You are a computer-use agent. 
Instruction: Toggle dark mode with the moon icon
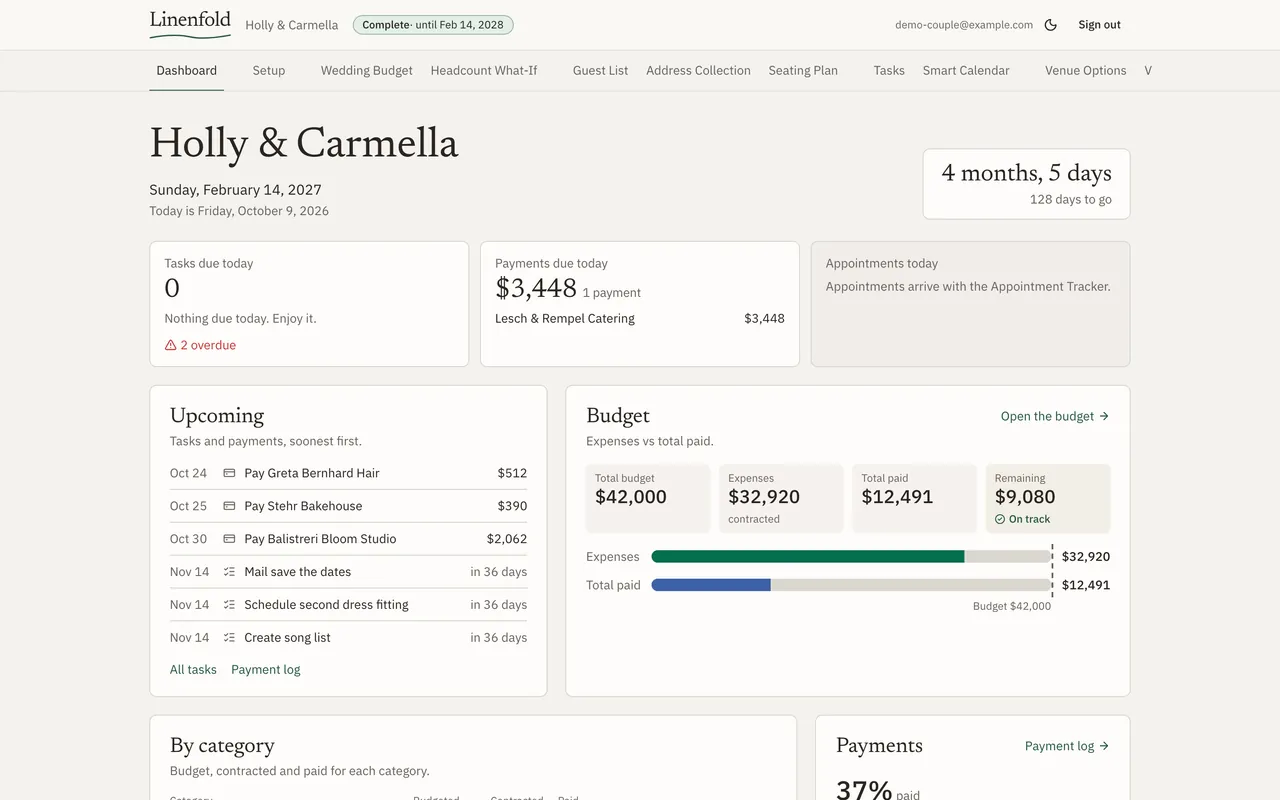coord(1050,25)
